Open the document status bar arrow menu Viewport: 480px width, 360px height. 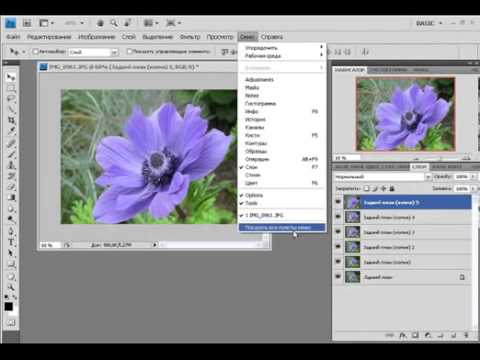[x=155, y=245]
